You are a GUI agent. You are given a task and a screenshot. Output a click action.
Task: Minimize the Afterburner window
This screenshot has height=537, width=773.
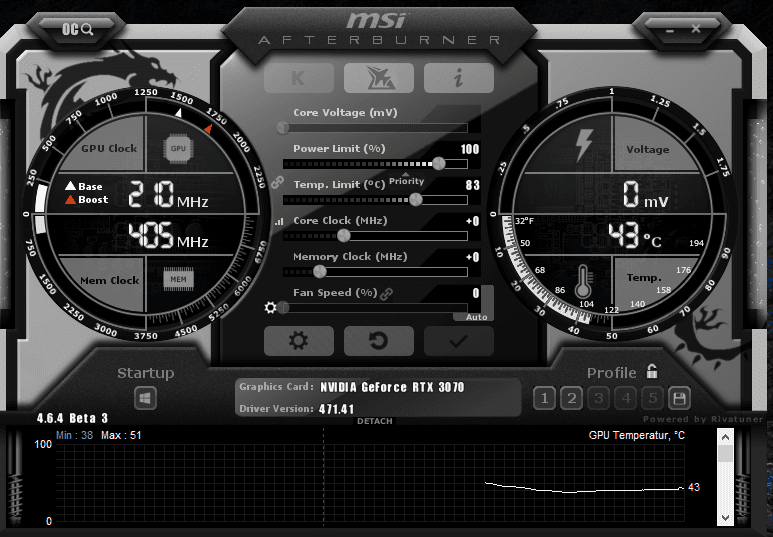[669, 31]
